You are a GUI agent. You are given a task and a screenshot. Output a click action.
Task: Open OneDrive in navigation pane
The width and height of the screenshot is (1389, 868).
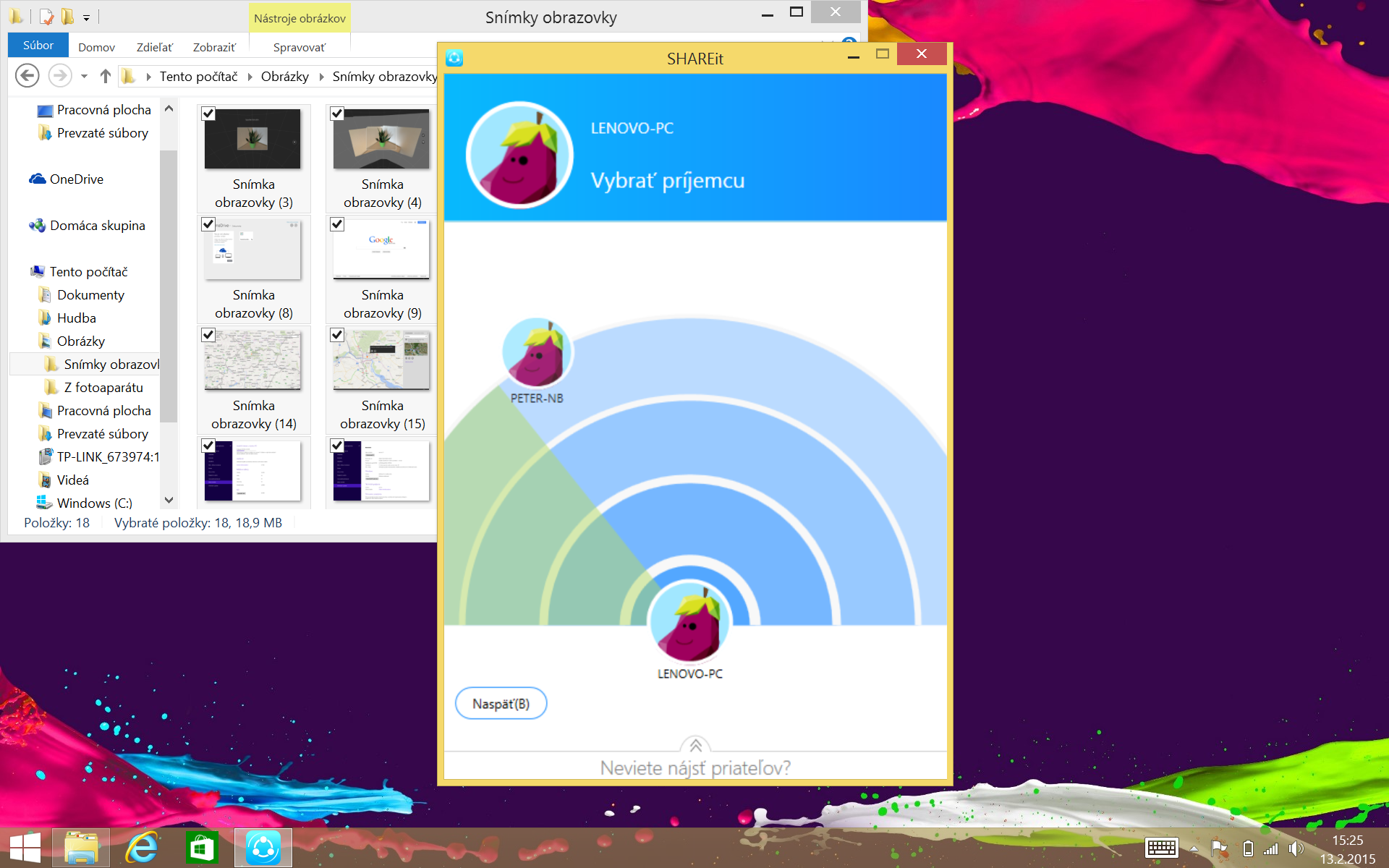[67, 179]
